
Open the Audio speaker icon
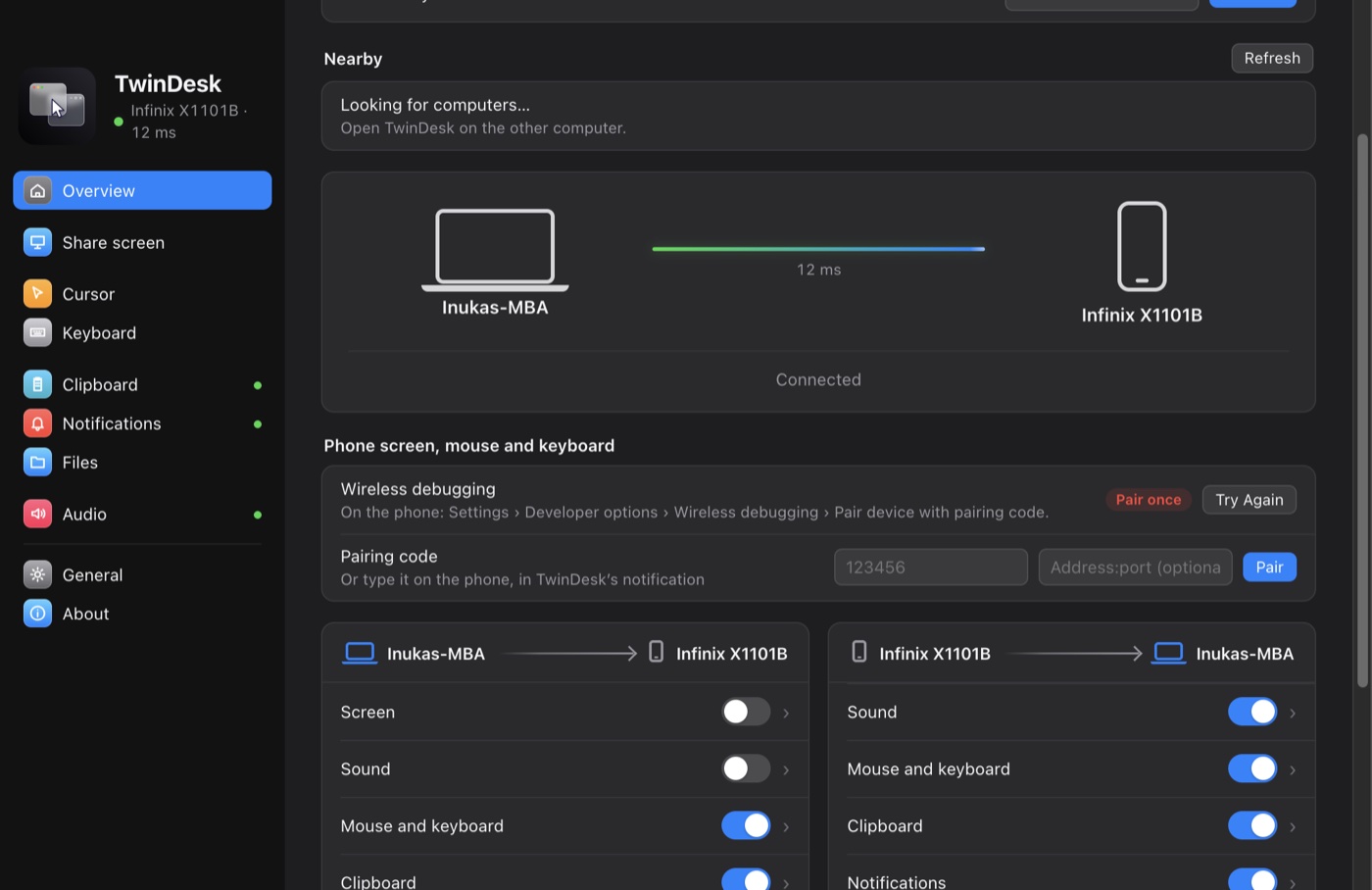(x=37, y=514)
